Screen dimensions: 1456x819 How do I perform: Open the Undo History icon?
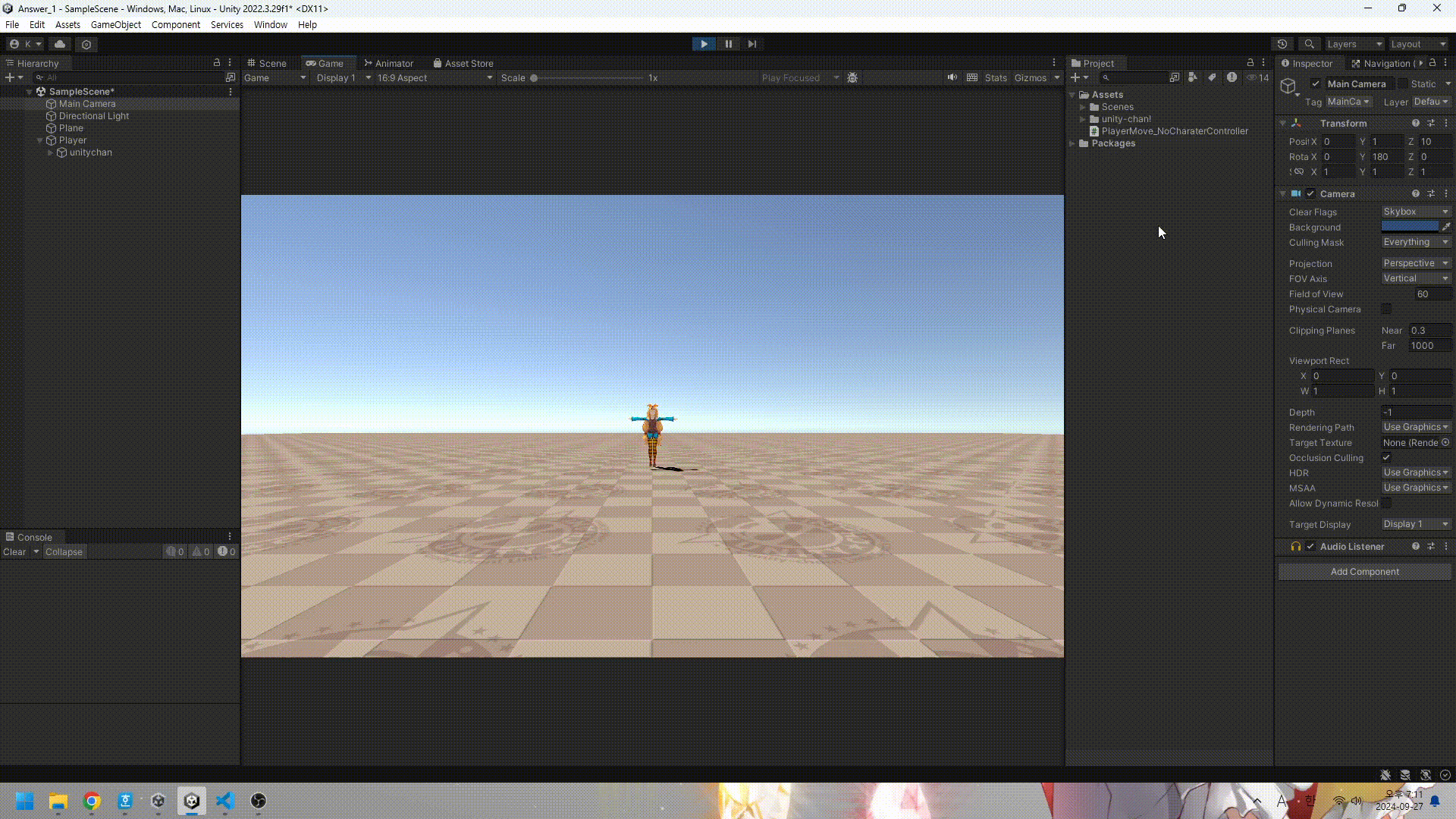pyautogui.click(x=1282, y=44)
